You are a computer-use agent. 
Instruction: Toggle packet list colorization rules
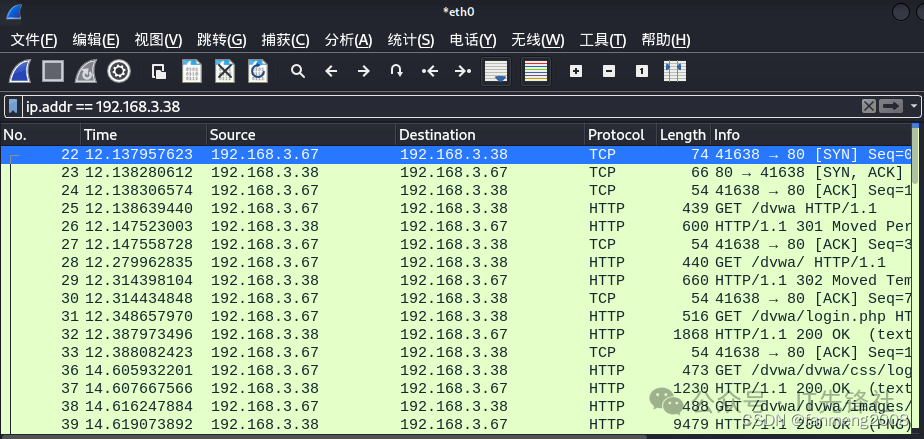pos(536,71)
